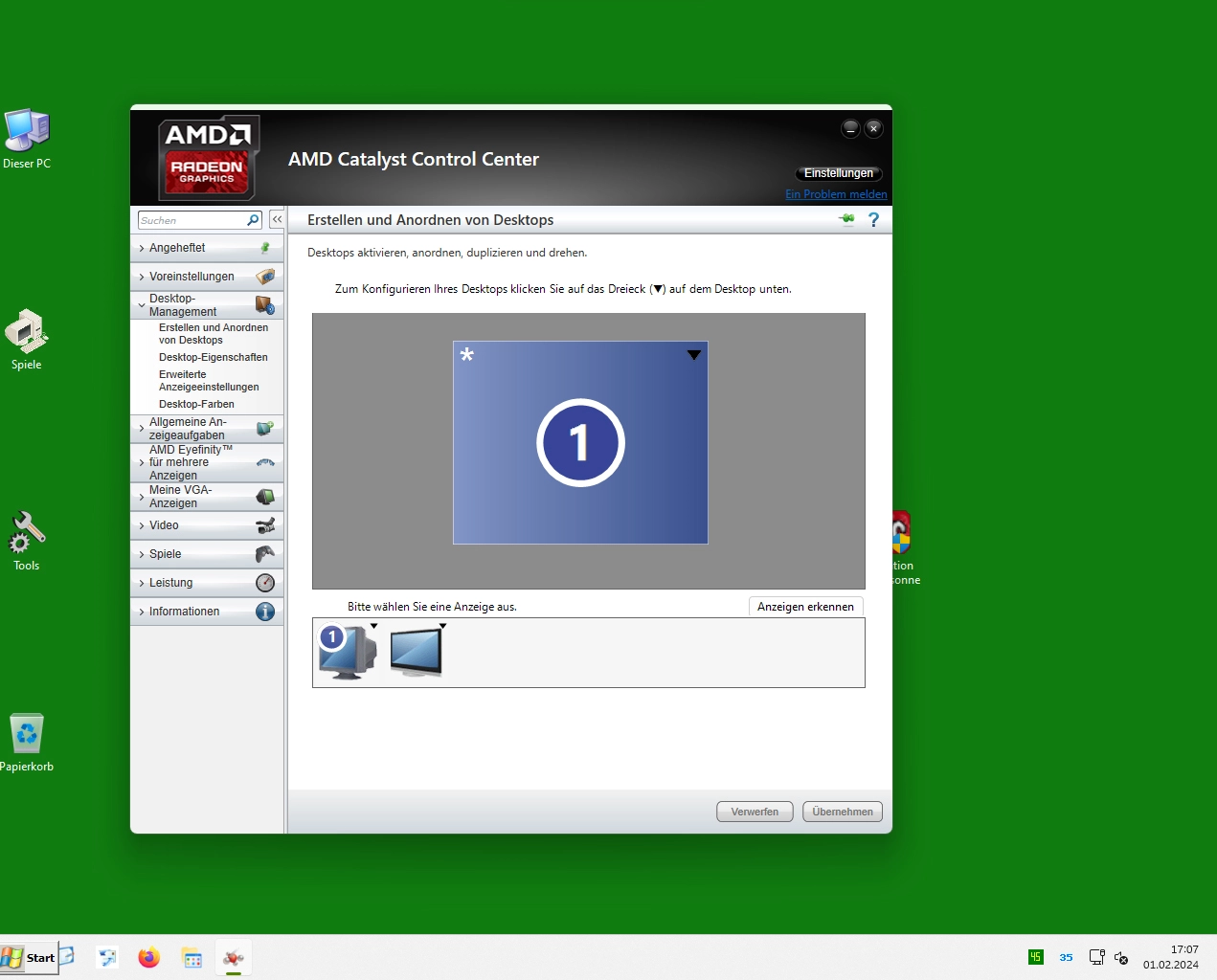Open Desktop-Eigenschaften page
This screenshot has height=980, width=1217.
(214, 357)
